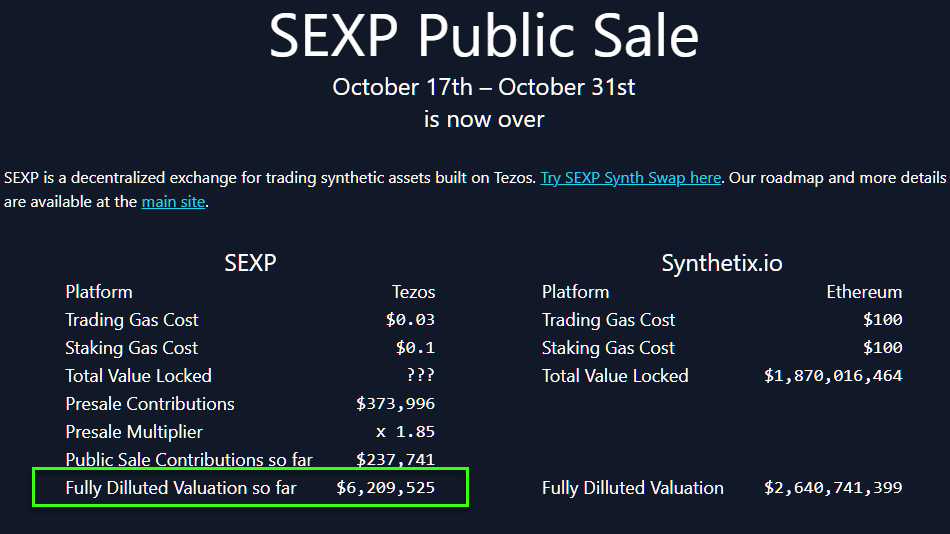Select the Public Sale Contributions $237,741 amount
Viewport: 950px width, 534px height.
pyautogui.click(x=395, y=459)
